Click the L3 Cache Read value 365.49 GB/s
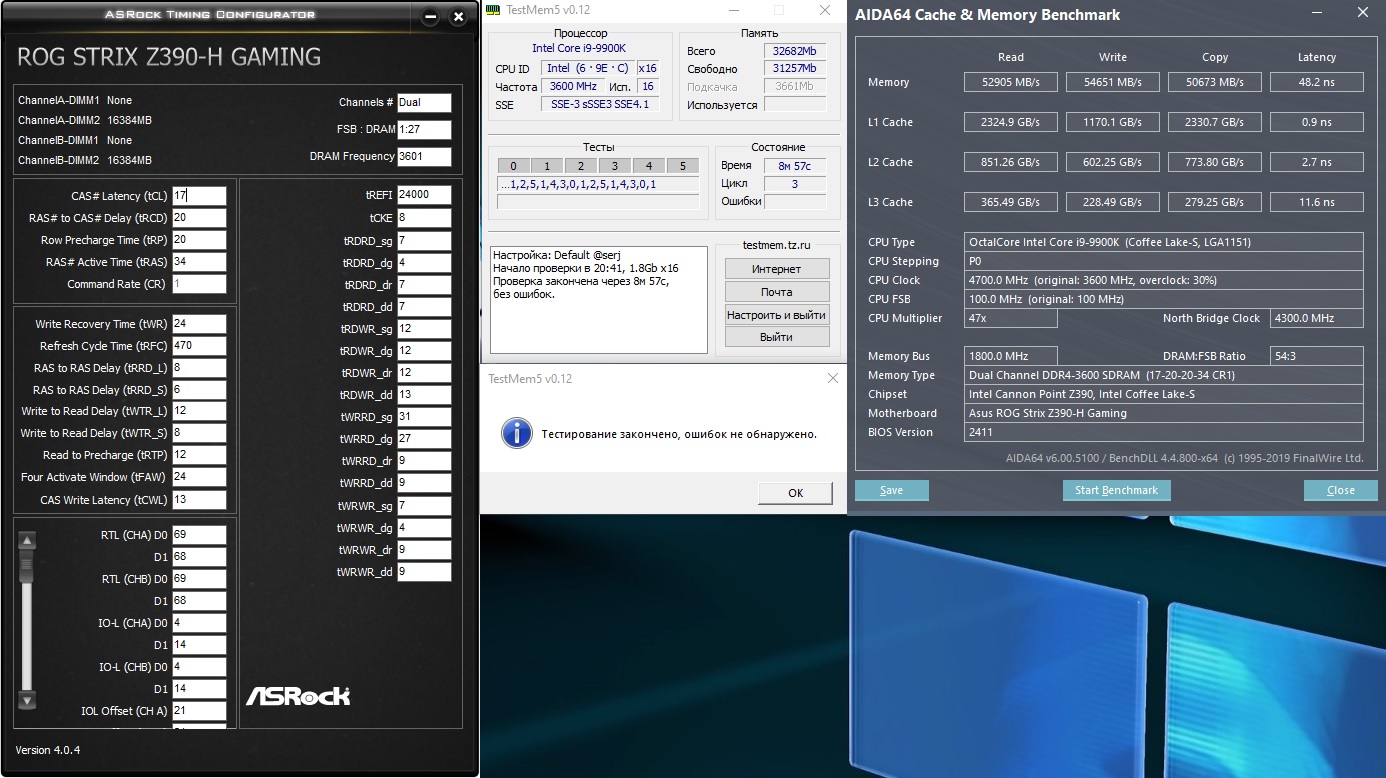This screenshot has height=778, width=1386. click(1011, 202)
